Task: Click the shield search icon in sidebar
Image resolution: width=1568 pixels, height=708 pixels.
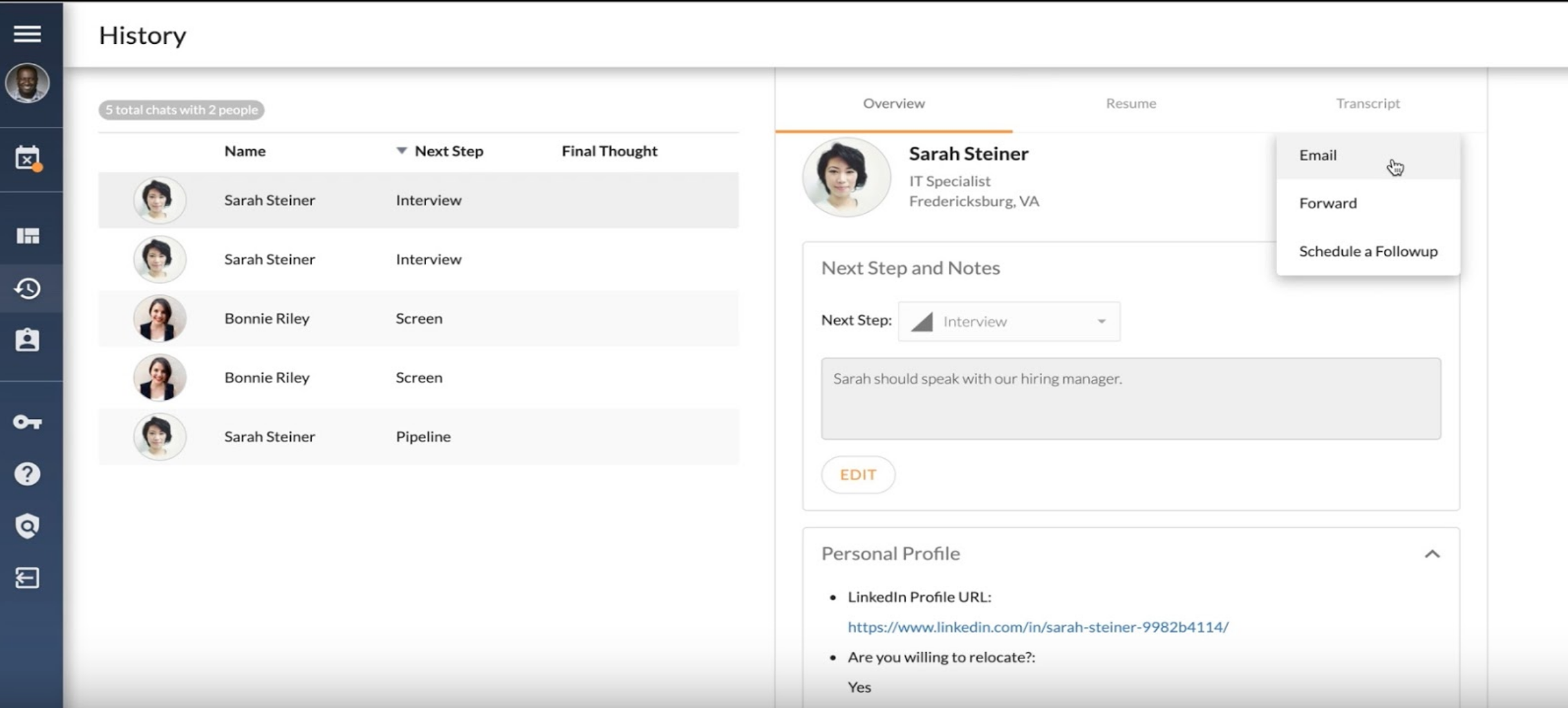Action: (x=27, y=526)
